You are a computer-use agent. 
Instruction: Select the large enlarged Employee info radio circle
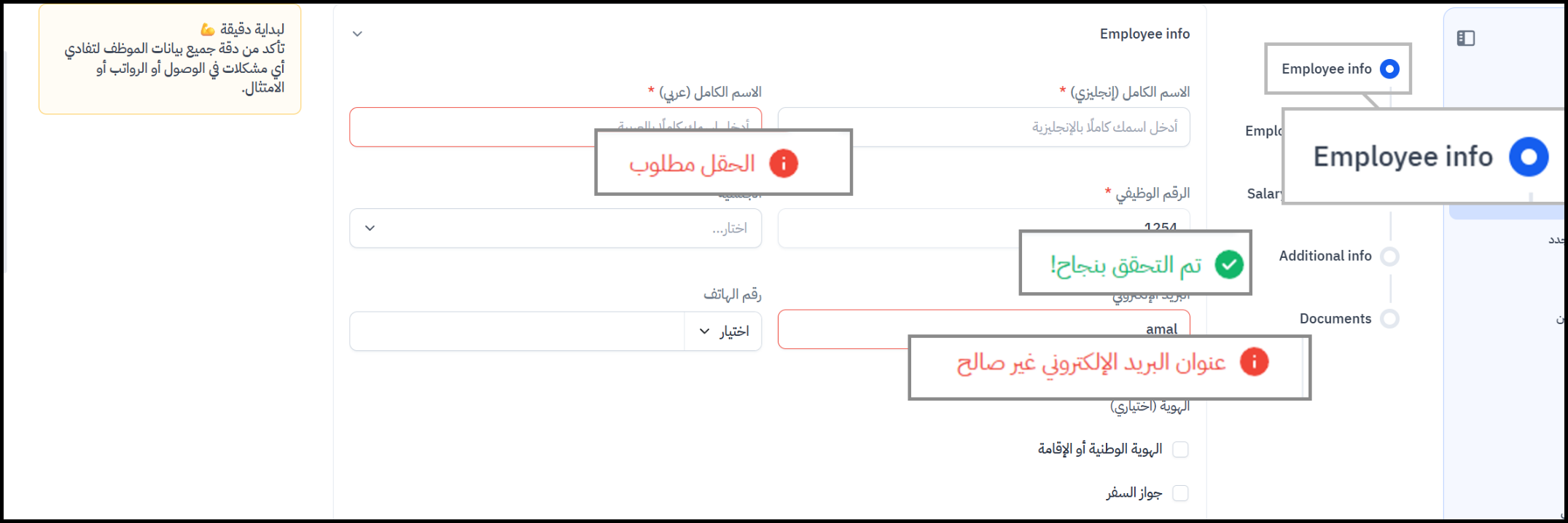coord(1528,157)
